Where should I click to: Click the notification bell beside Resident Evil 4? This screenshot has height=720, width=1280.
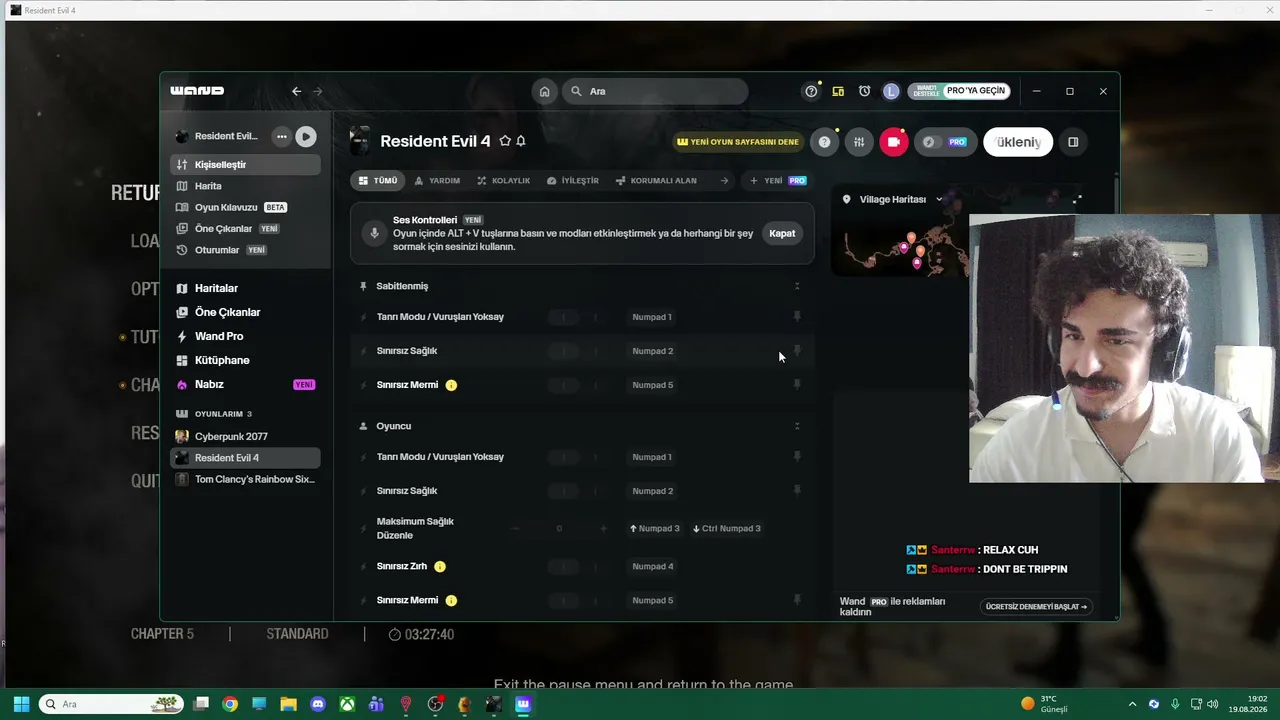tap(521, 141)
